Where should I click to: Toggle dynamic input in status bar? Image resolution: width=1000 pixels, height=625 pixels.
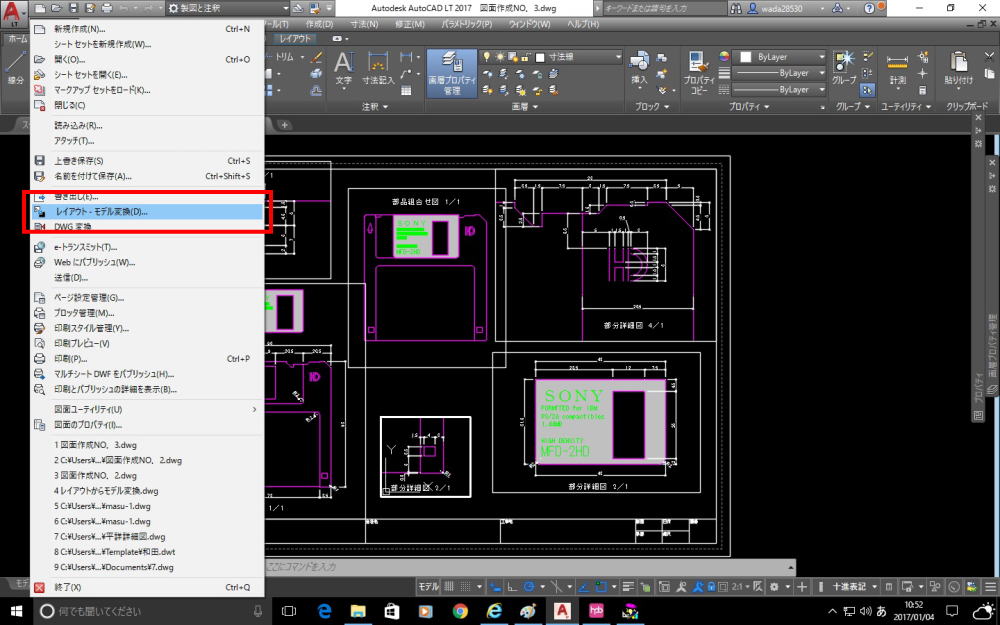tap(495, 587)
